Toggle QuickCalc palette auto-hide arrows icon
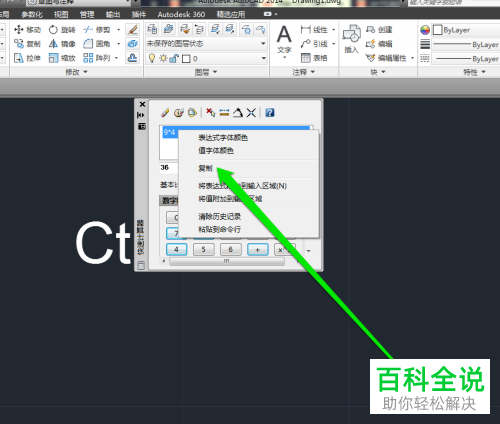The height and width of the screenshot is (424, 500). (141, 115)
